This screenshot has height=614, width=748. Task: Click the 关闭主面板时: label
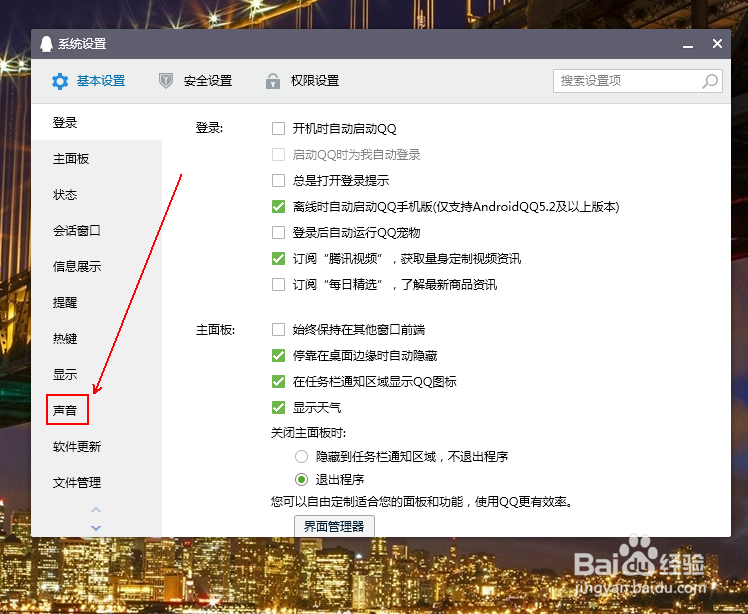pyautogui.click(x=308, y=433)
